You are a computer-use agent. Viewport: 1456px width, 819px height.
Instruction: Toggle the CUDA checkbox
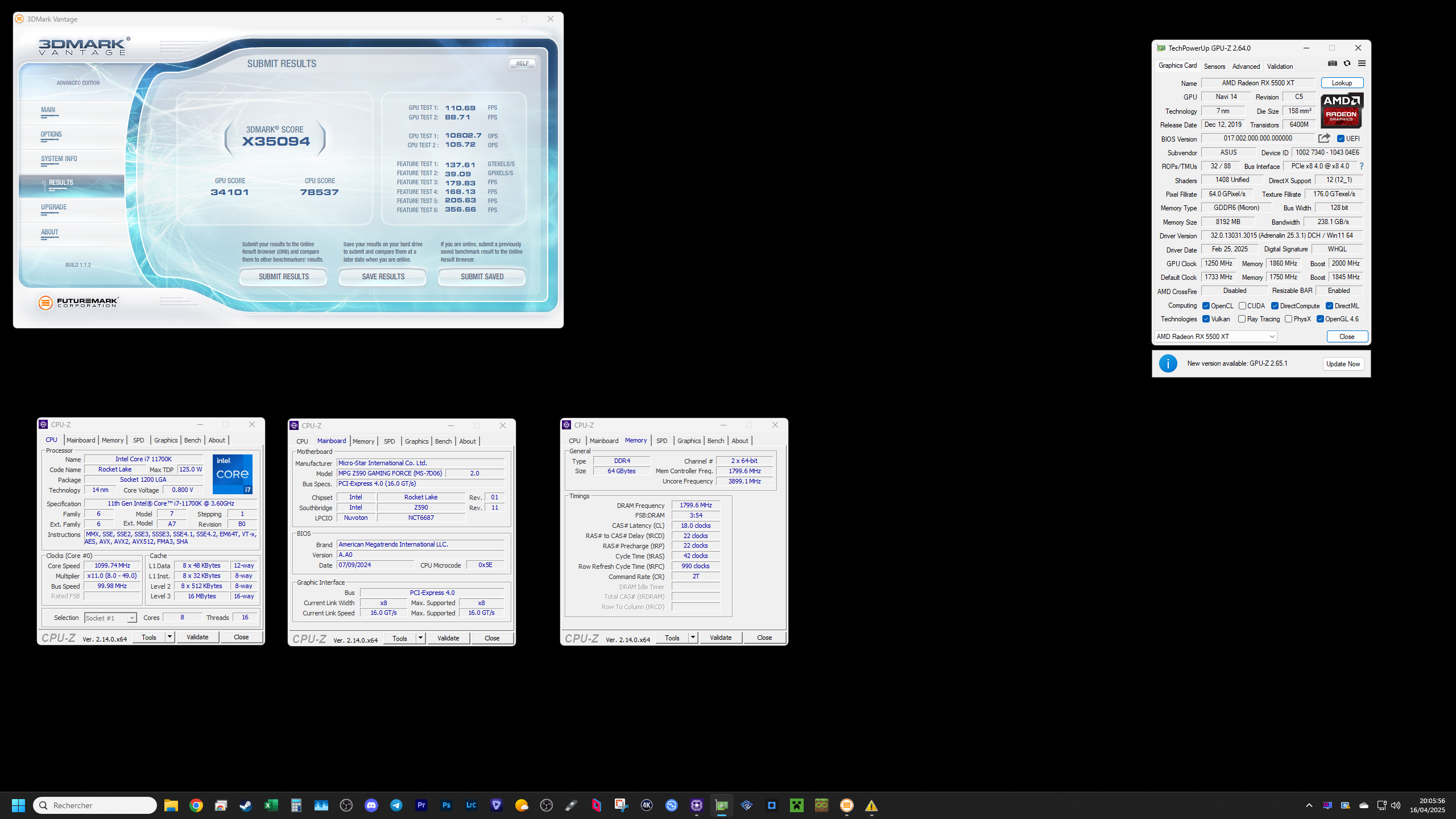1242,306
